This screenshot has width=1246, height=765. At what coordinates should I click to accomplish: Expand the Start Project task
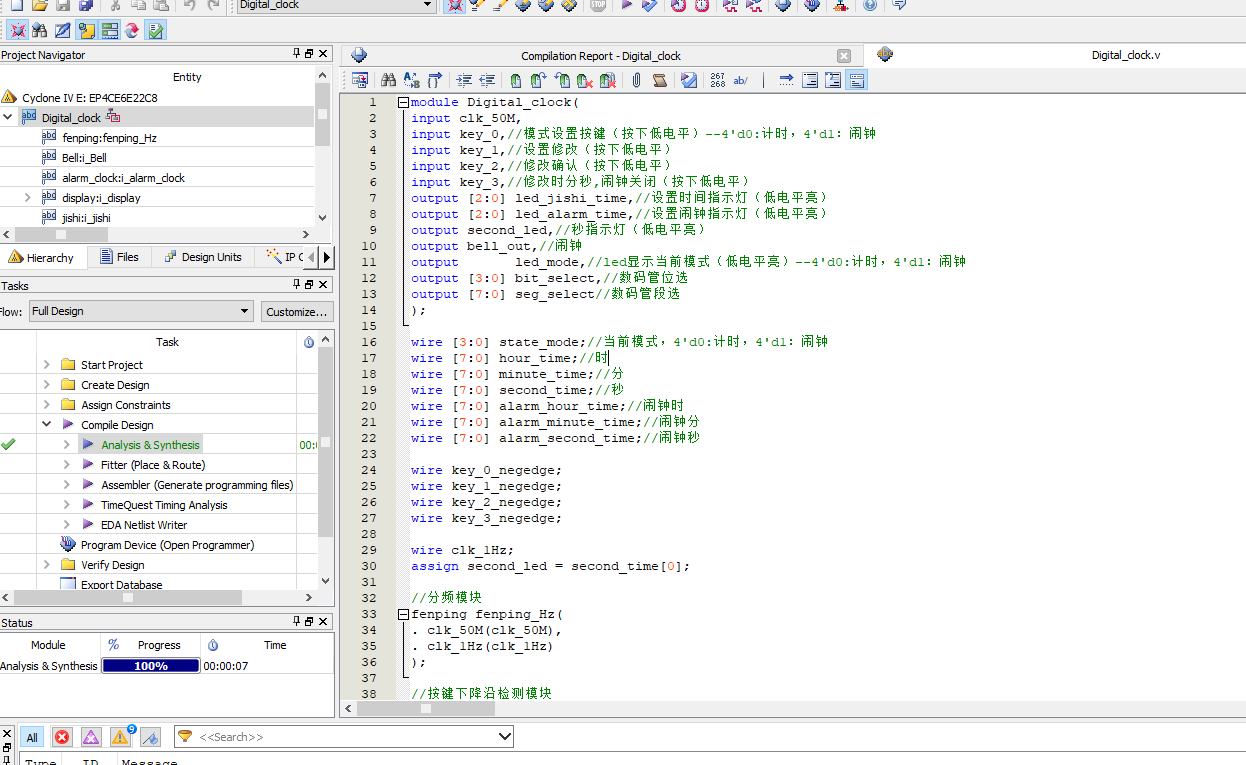[x=46, y=365]
